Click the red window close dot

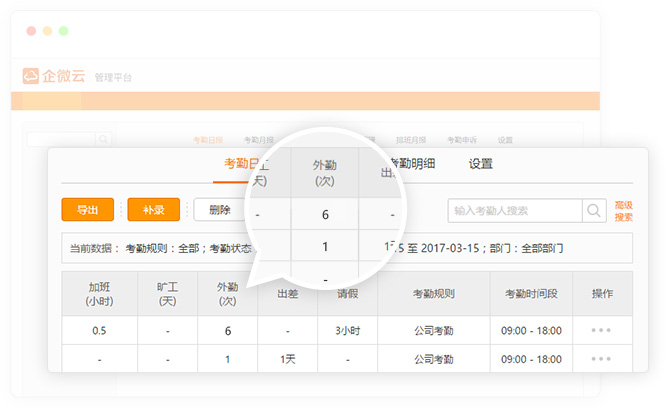coord(31,31)
